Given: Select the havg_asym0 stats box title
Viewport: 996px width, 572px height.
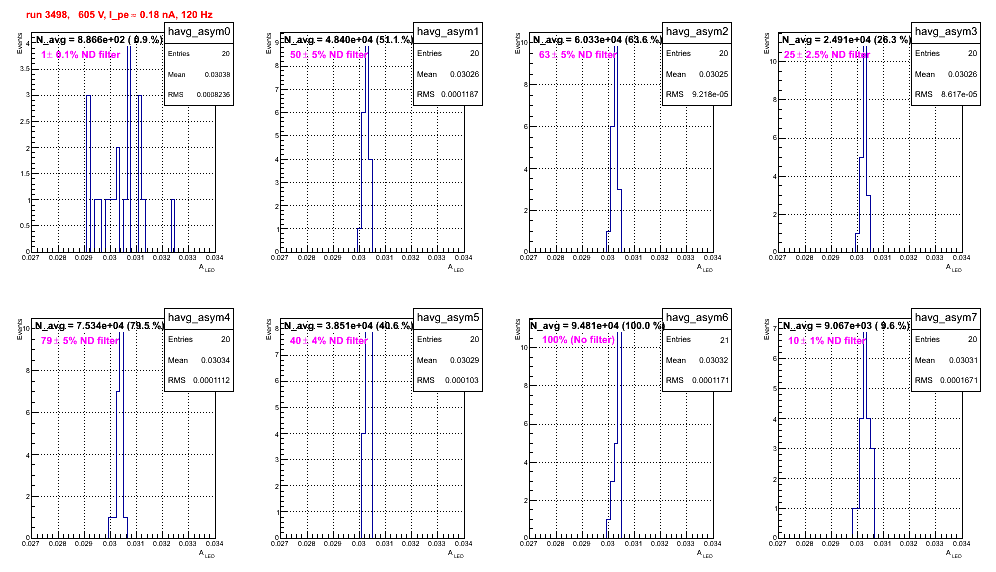Looking at the screenshot, I should 199,31.
